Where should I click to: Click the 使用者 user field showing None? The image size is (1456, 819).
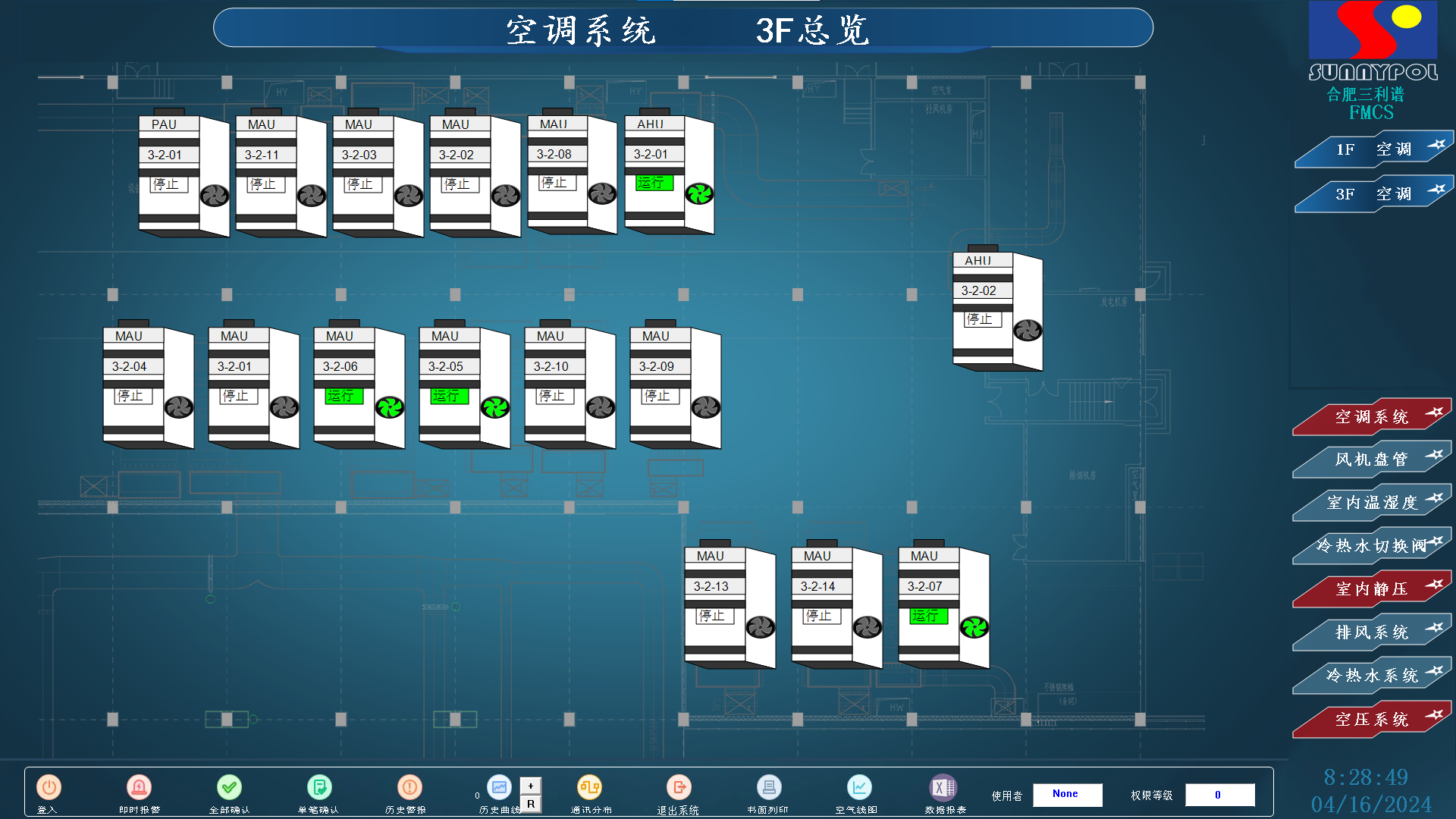point(1066,794)
